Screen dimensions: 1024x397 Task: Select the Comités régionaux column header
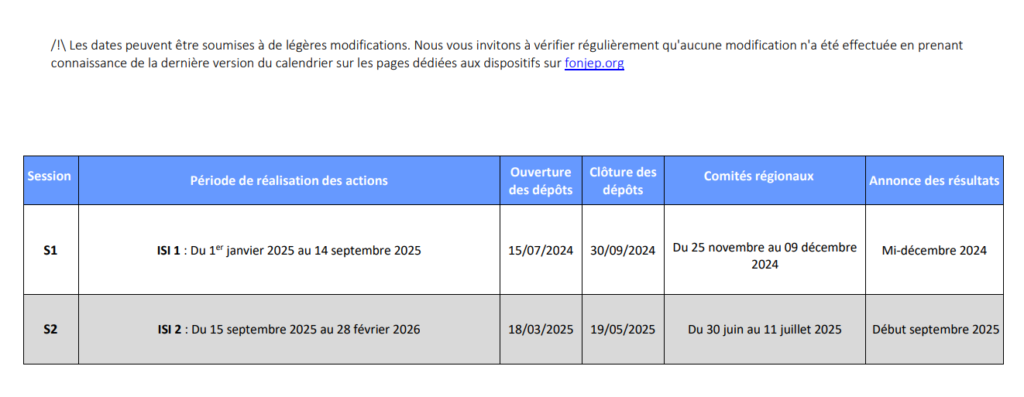coord(765,180)
